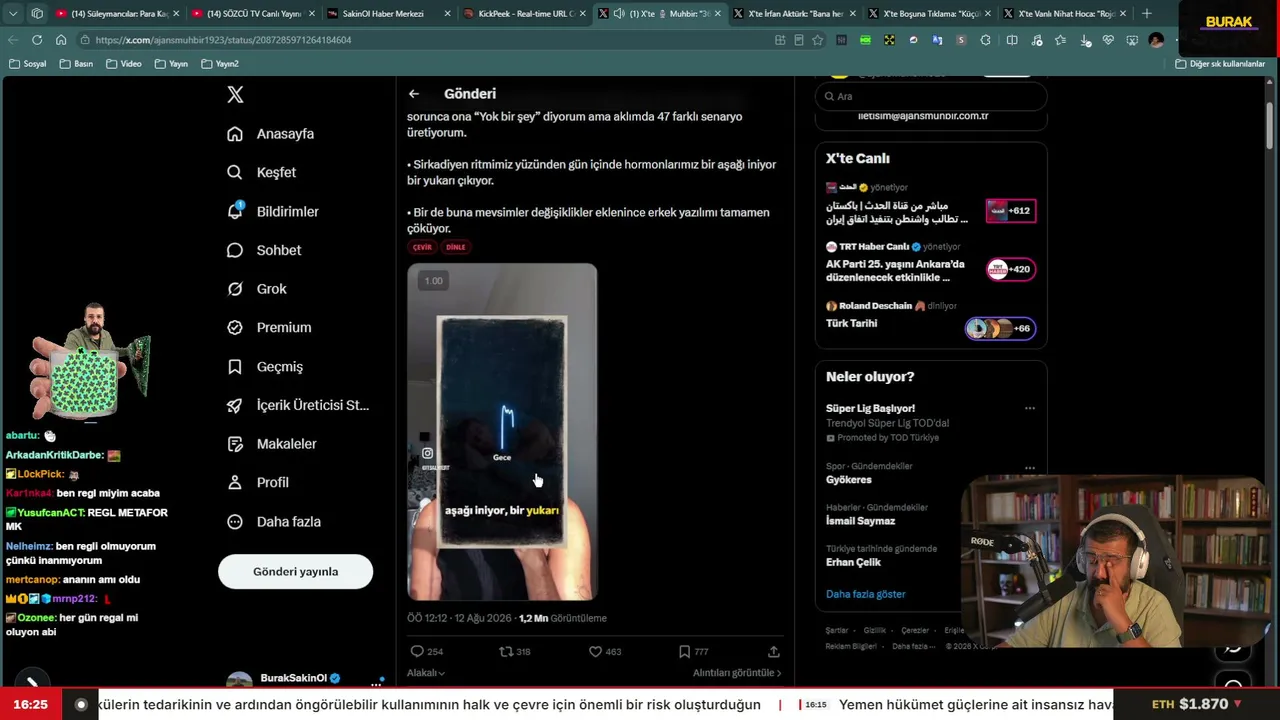Switch to Boşuna Tıklama X tab
This screenshot has height=720, width=1280.
click(x=930, y=14)
